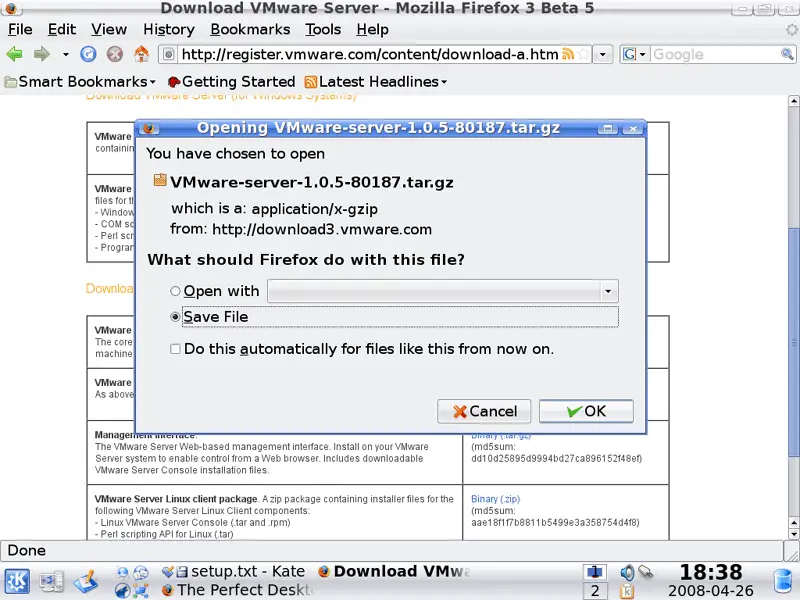Click the 'which is a: application/x-gzip' text
The height and width of the screenshot is (600, 800).
(274, 209)
